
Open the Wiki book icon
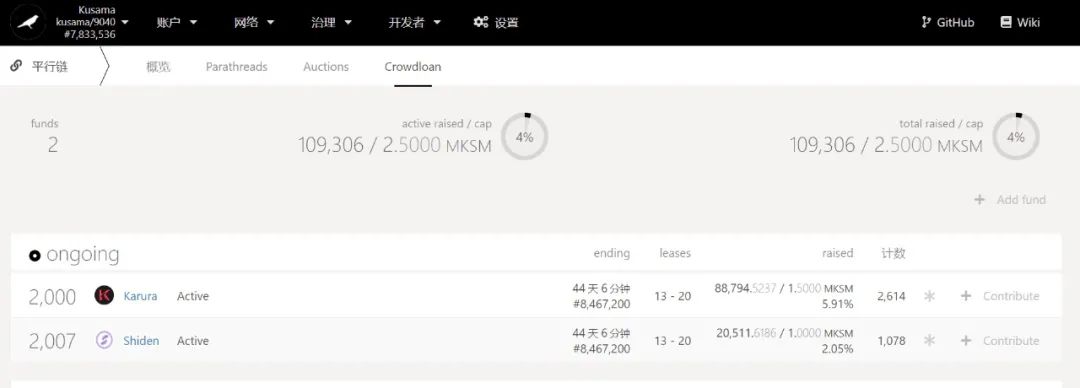tap(1006, 22)
